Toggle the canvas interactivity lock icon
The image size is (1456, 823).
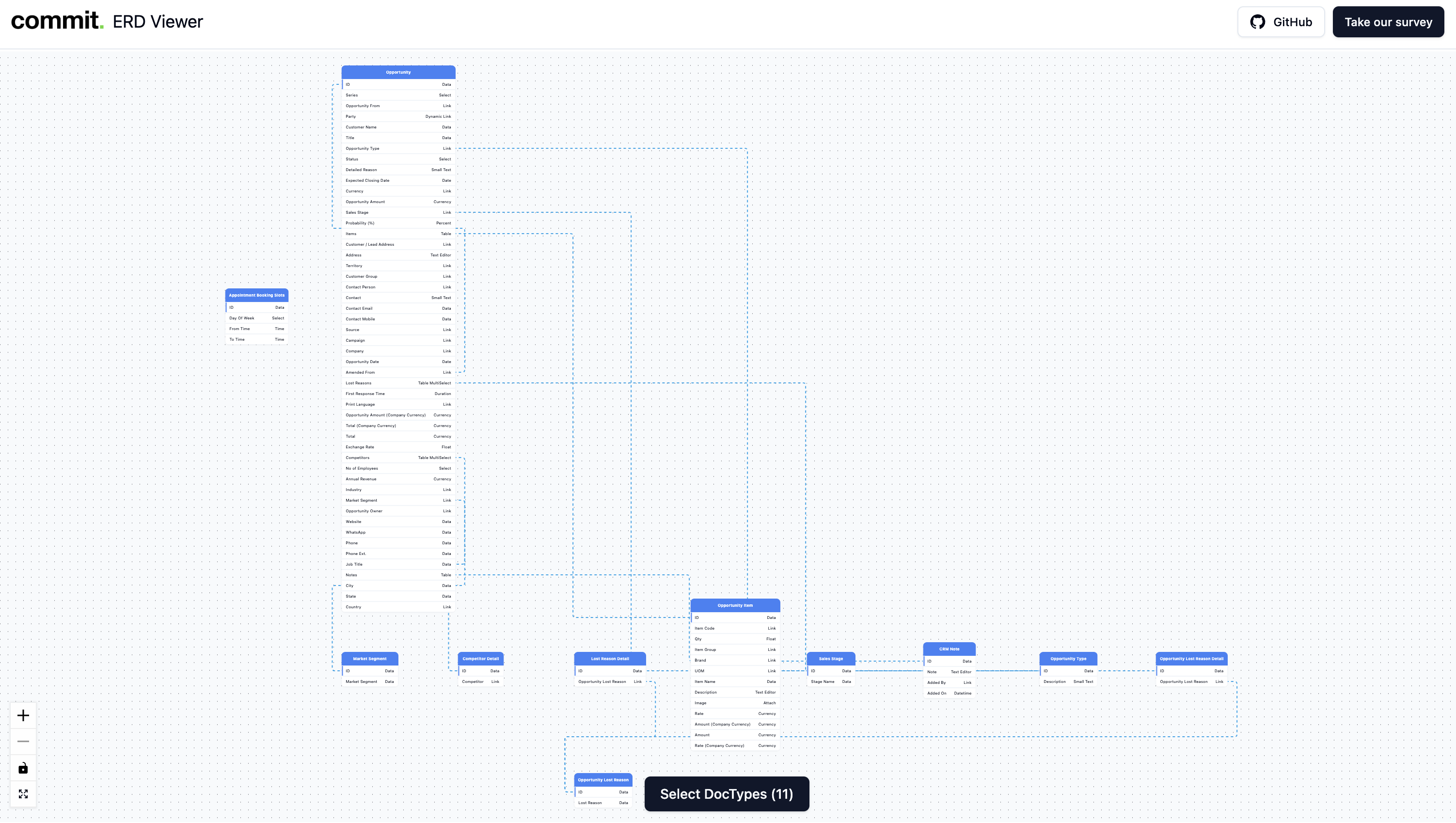click(x=23, y=768)
